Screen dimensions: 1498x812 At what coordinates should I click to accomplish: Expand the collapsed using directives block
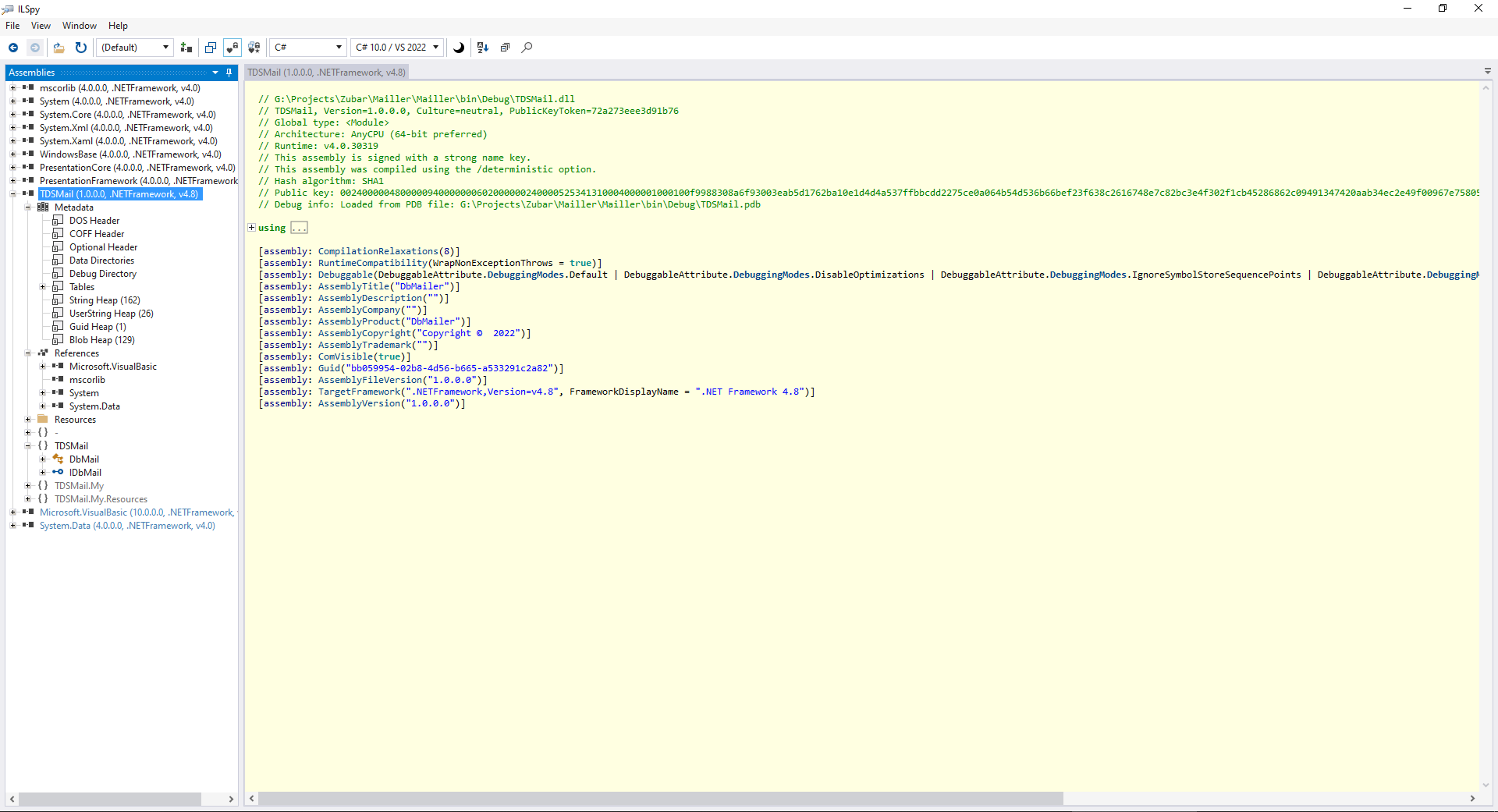(251, 228)
